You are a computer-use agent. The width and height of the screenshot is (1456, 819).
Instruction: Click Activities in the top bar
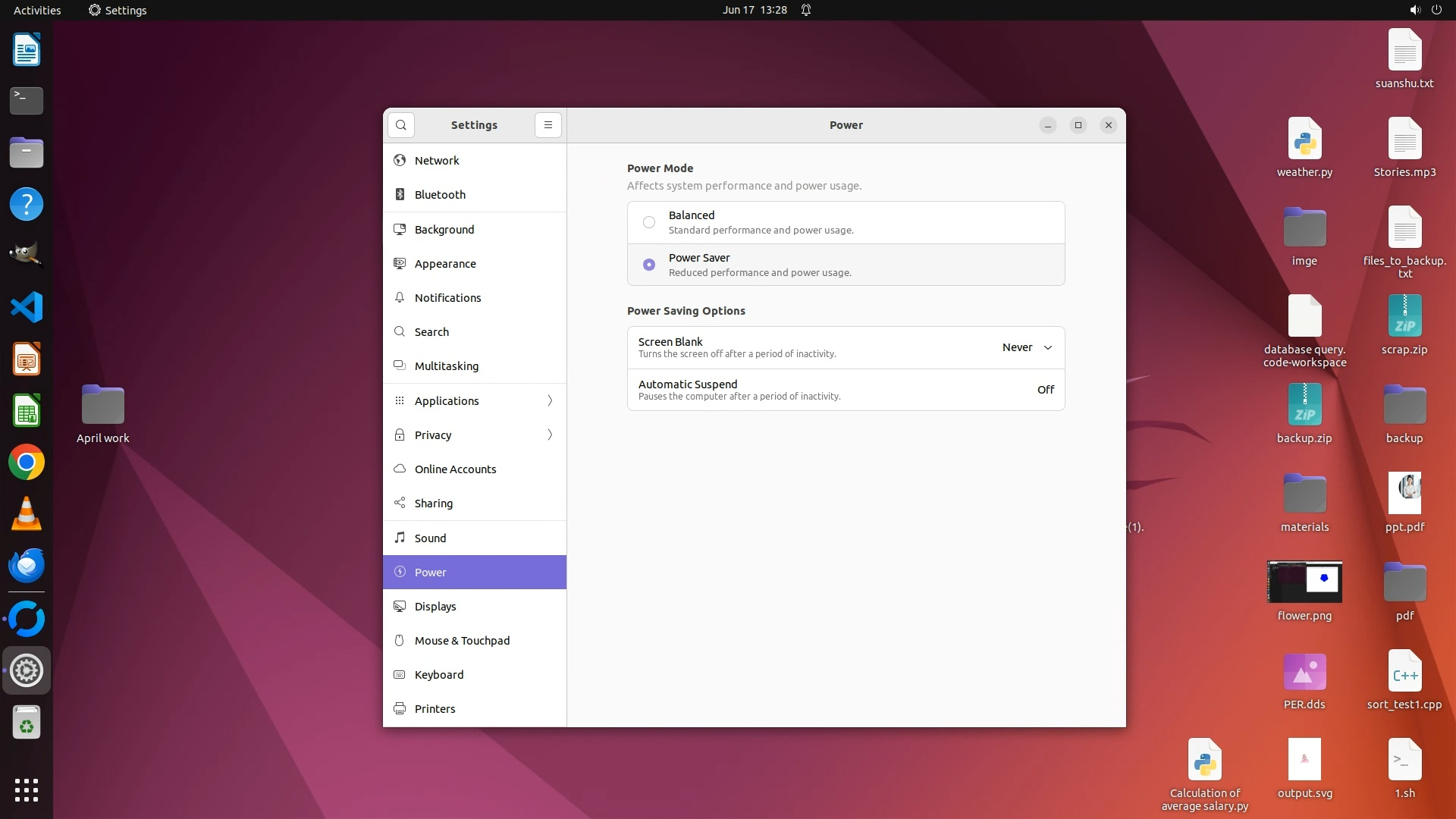(x=37, y=10)
